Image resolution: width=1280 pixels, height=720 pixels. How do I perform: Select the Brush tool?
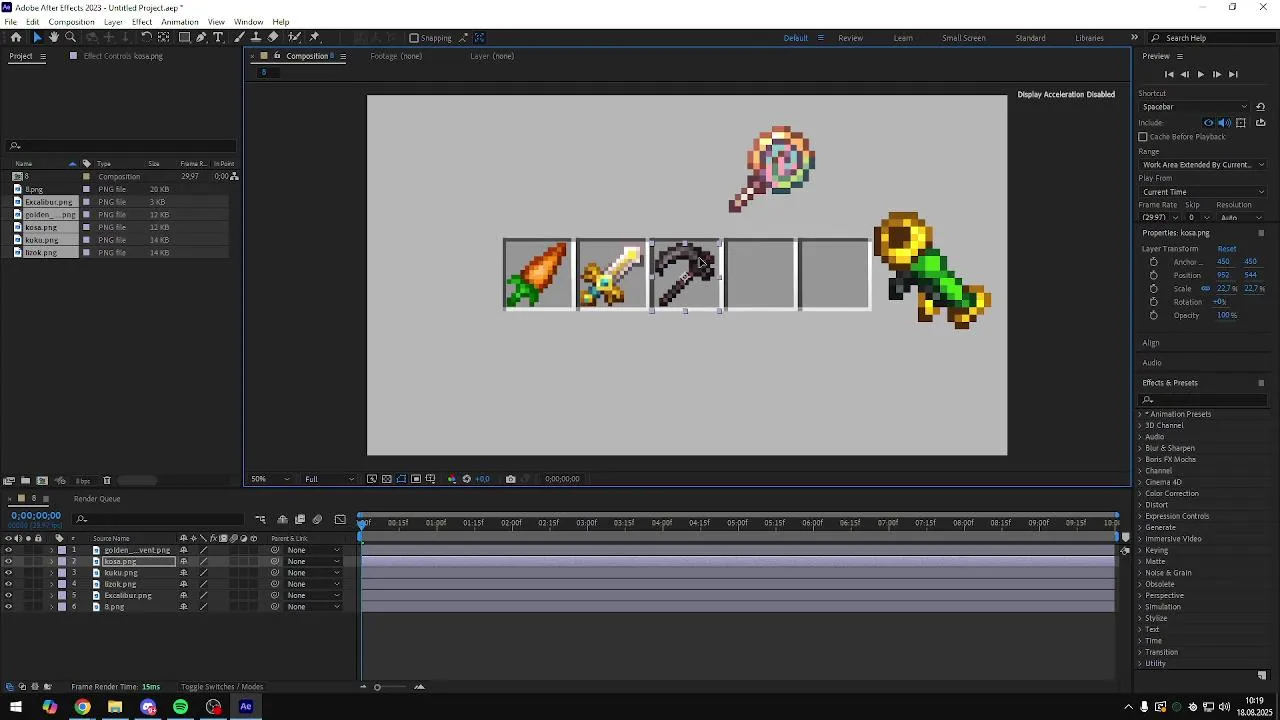[239, 37]
